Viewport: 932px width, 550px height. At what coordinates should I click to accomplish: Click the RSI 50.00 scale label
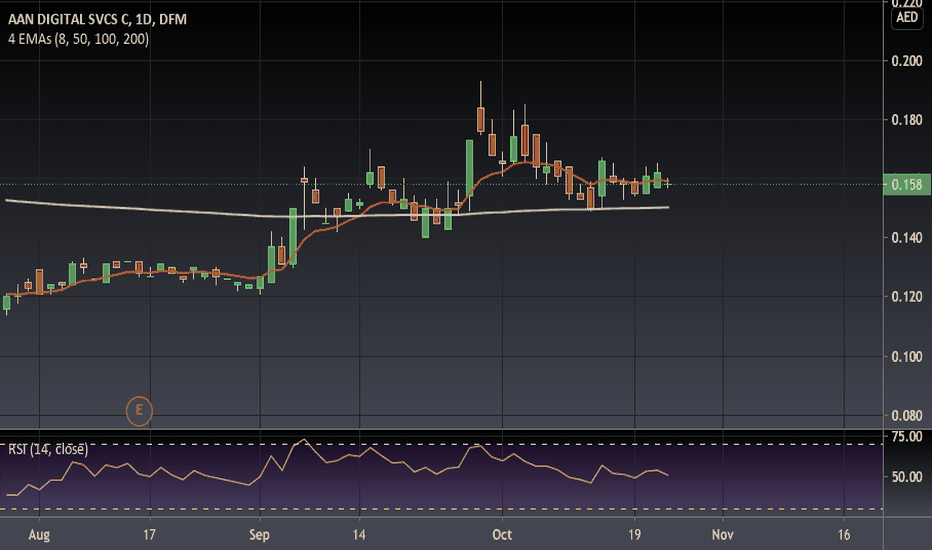pyautogui.click(x=907, y=477)
